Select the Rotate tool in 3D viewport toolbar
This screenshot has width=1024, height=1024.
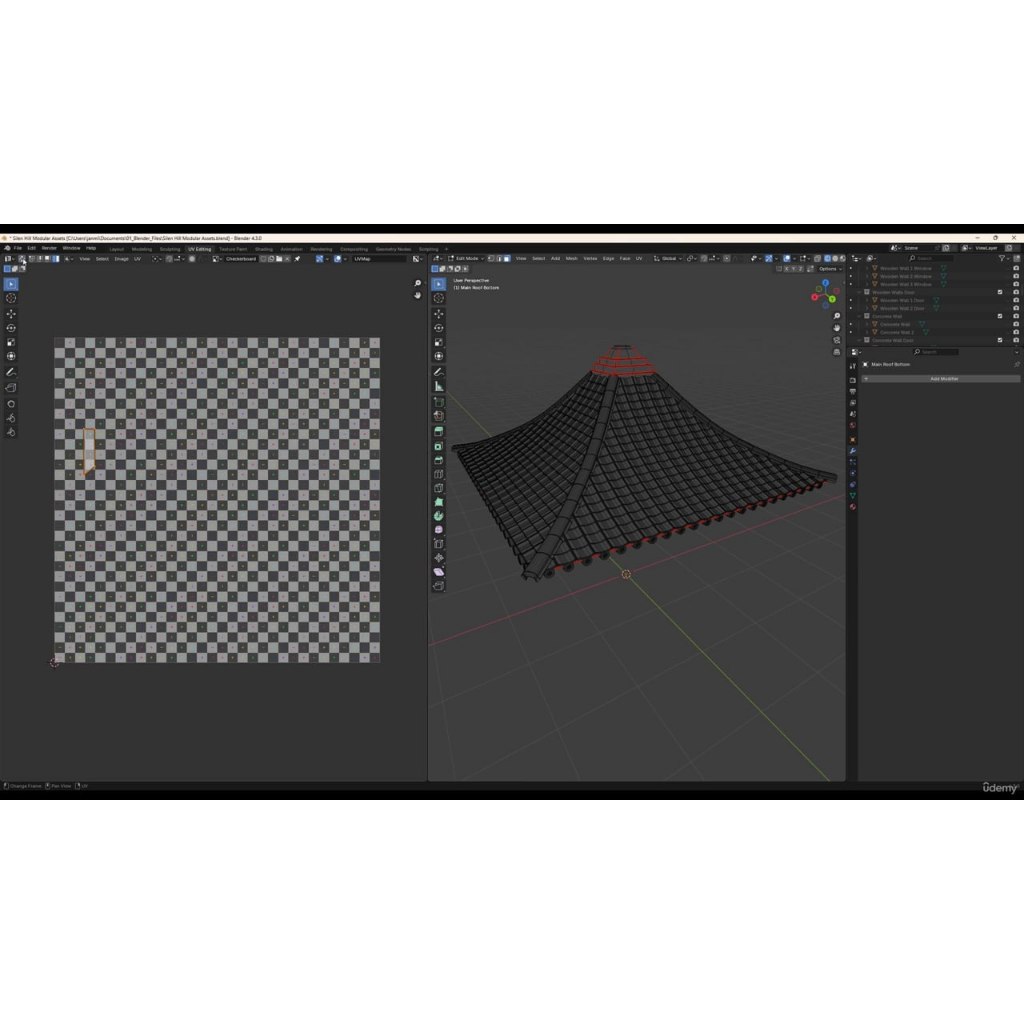tap(439, 328)
